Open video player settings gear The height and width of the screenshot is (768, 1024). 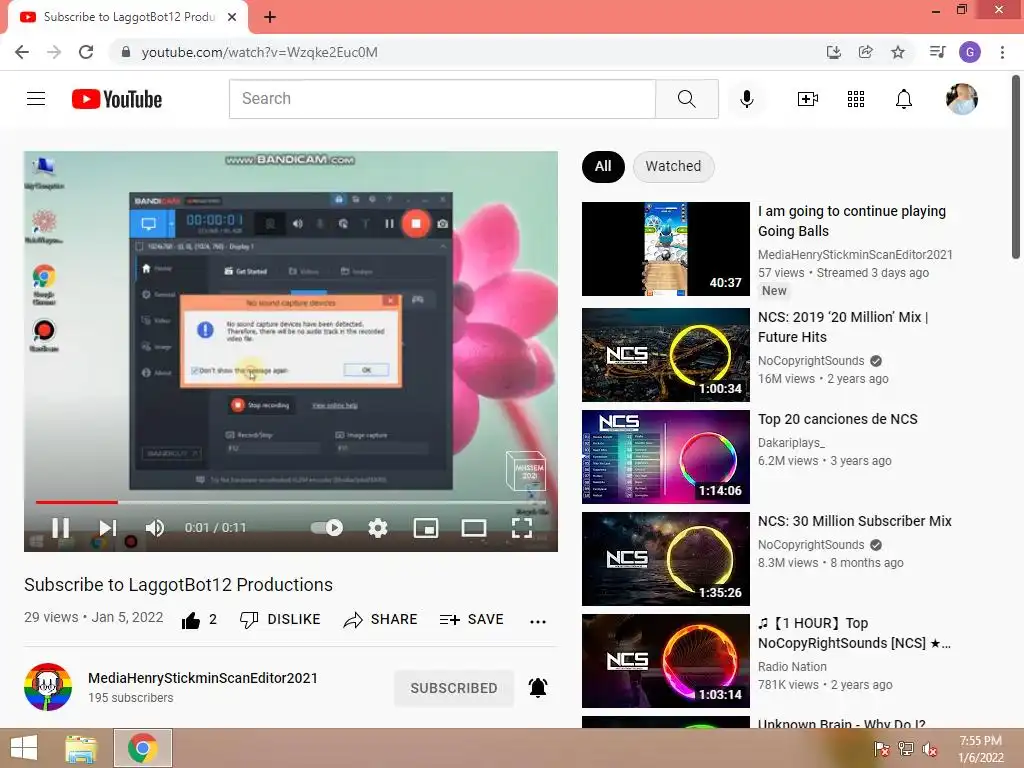pyautogui.click(x=377, y=528)
